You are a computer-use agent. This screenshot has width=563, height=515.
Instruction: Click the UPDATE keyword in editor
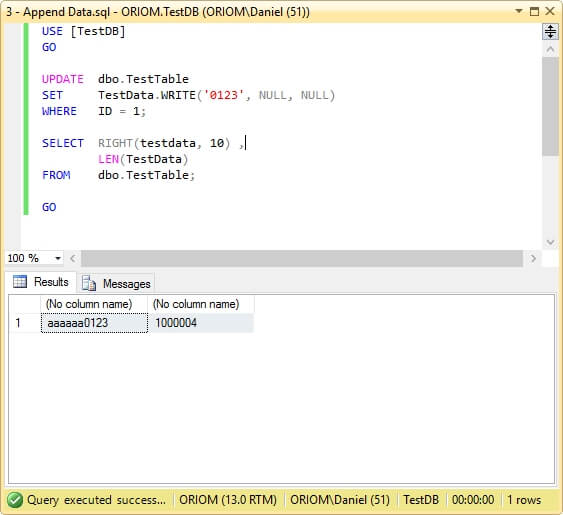click(x=62, y=79)
